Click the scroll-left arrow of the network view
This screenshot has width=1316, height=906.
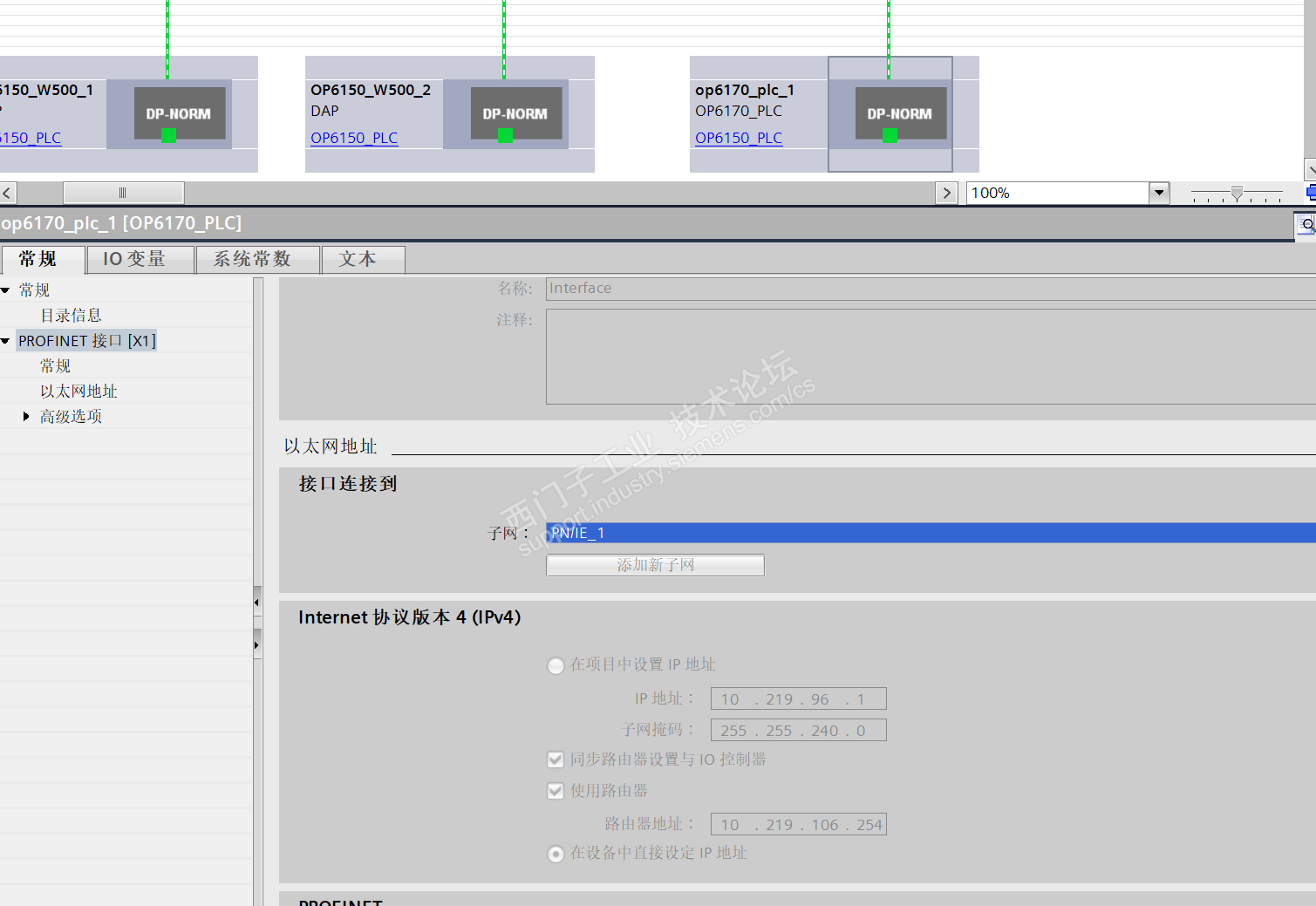[x=8, y=193]
